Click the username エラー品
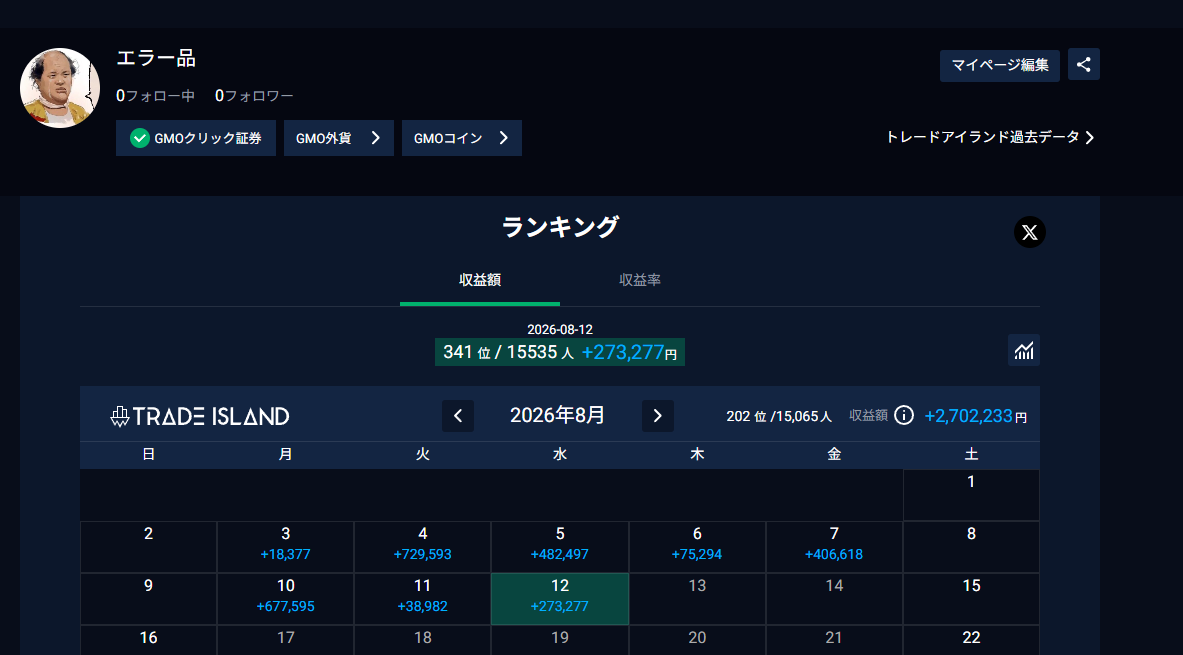This screenshot has height=655, width=1183. tap(156, 57)
